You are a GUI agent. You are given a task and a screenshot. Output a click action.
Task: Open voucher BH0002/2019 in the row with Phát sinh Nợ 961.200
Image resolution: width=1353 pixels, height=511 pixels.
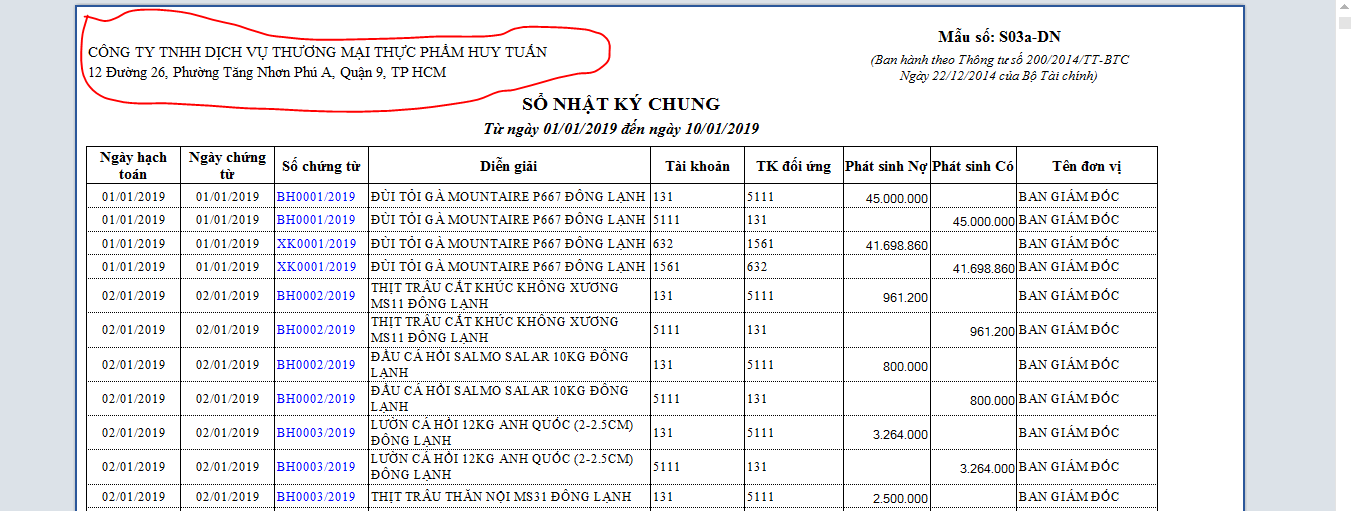coord(316,296)
